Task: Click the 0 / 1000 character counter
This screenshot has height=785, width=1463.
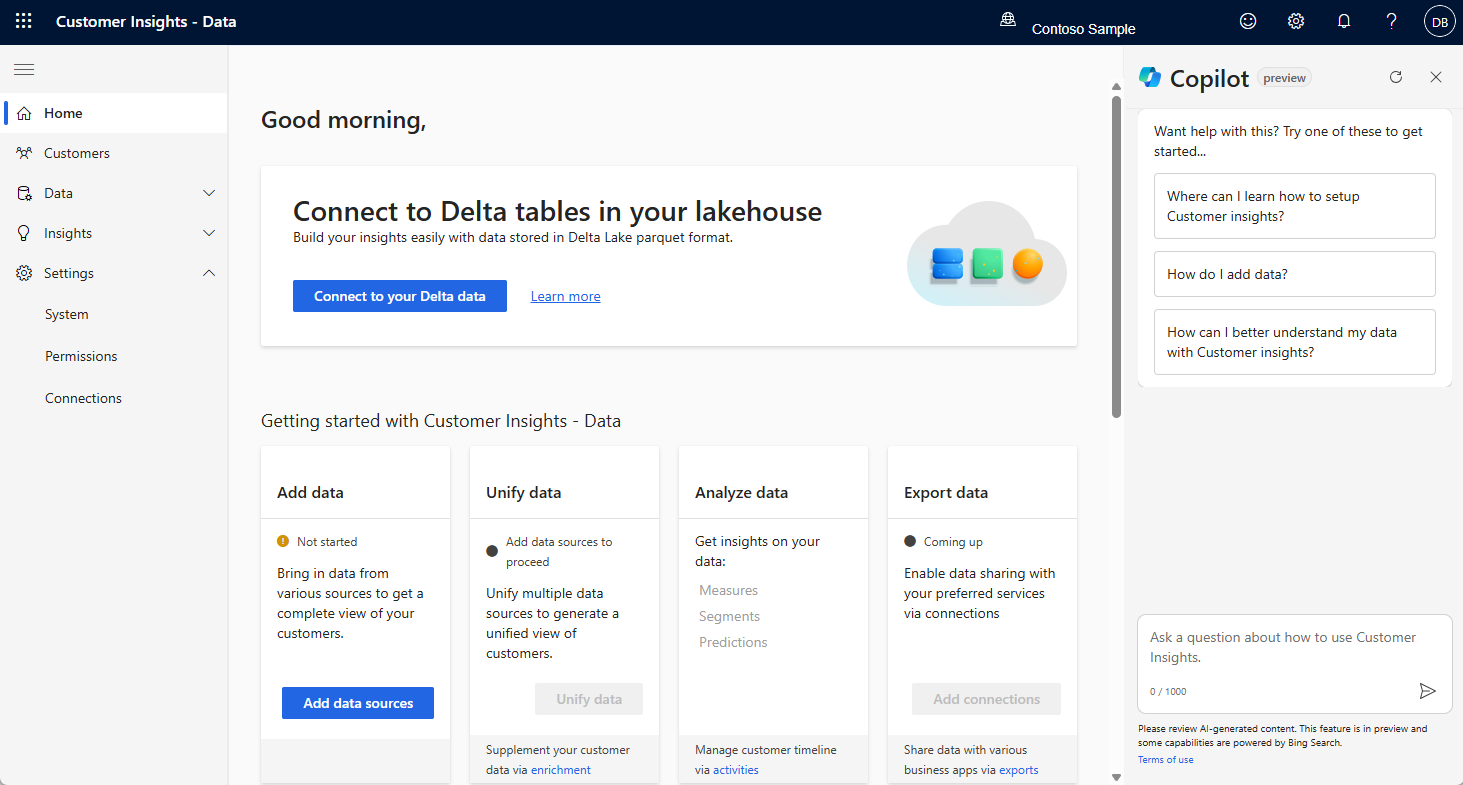Action: [x=1168, y=691]
